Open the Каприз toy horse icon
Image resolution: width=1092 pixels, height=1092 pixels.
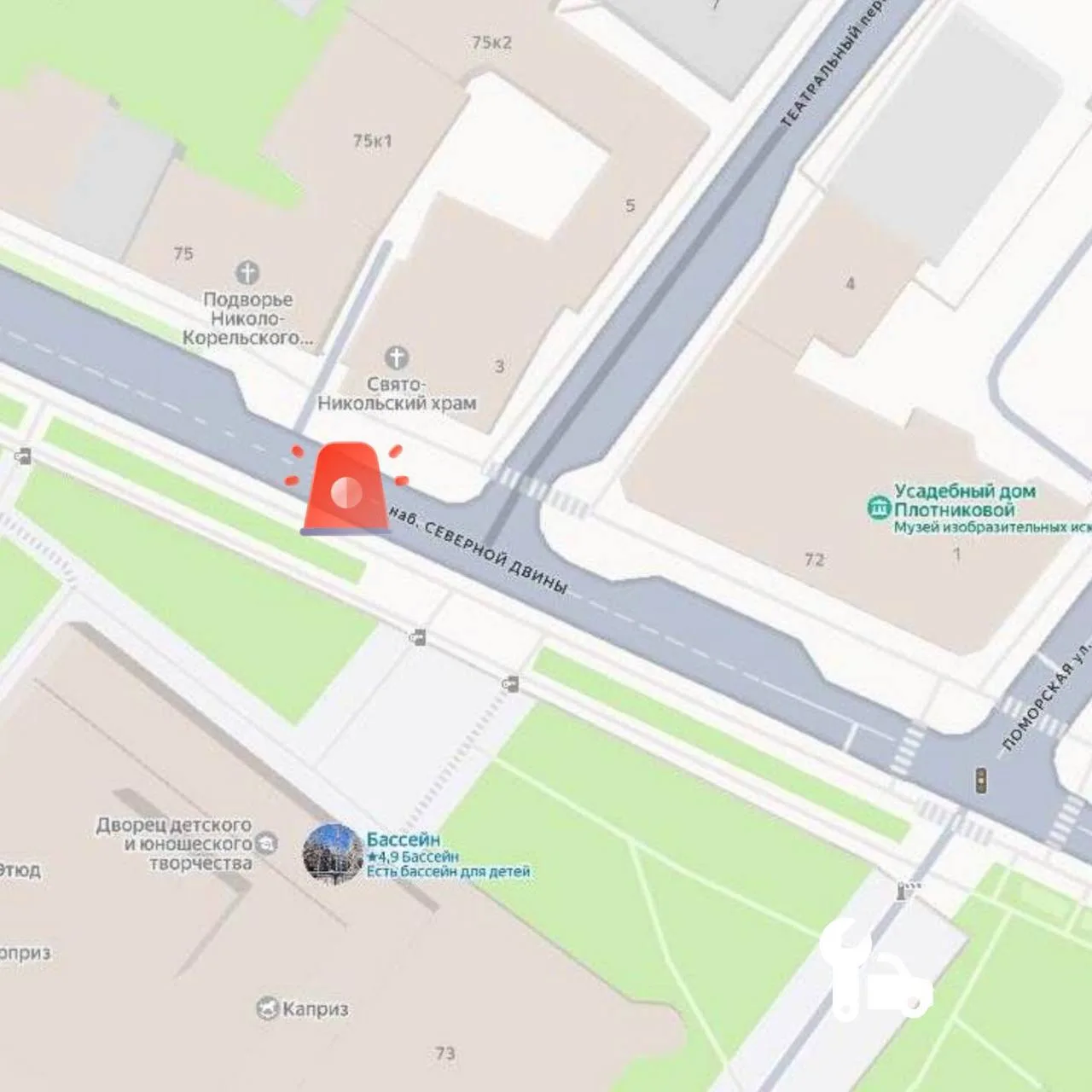pyautogui.click(x=268, y=1009)
